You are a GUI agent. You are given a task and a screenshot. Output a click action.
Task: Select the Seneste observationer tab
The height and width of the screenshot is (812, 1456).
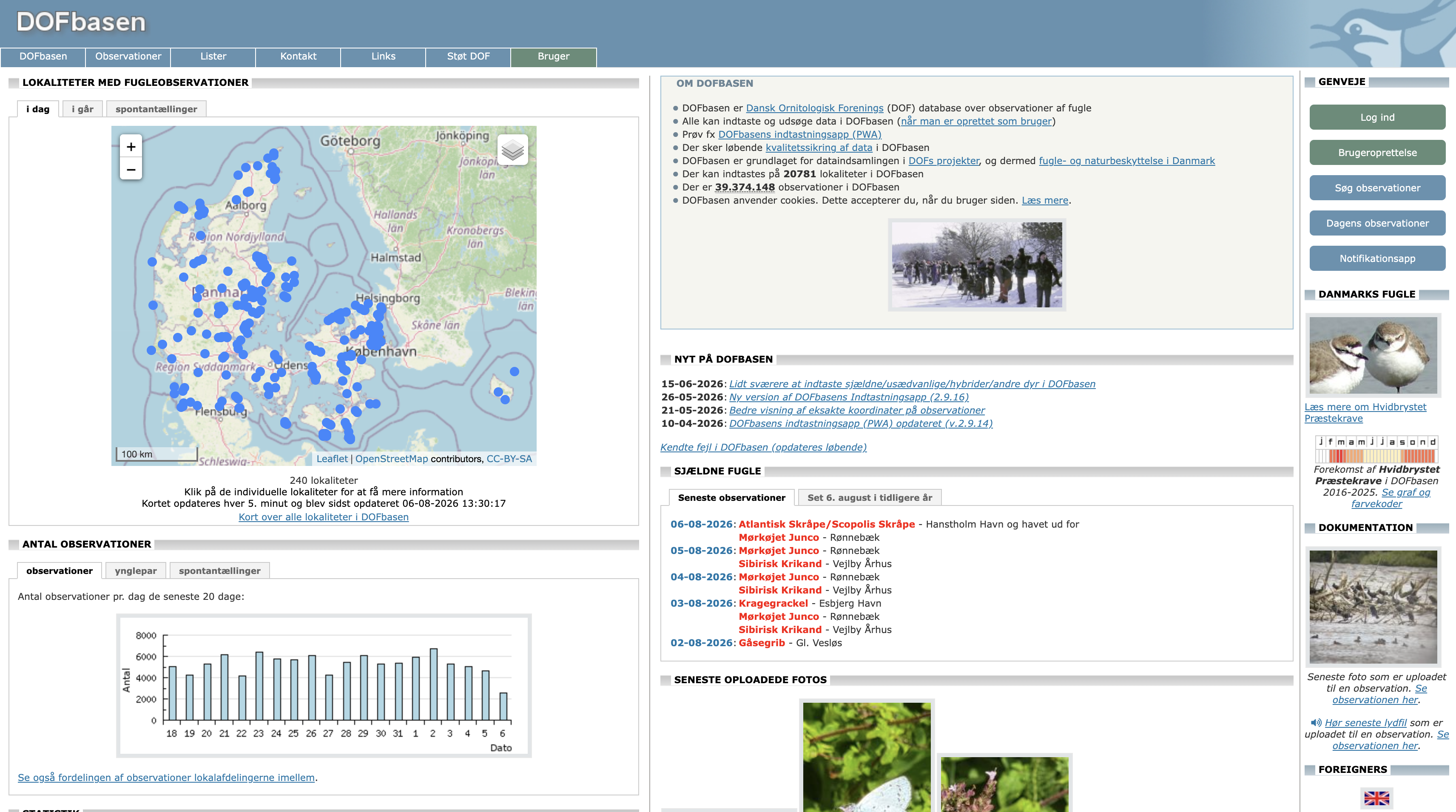(x=731, y=498)
